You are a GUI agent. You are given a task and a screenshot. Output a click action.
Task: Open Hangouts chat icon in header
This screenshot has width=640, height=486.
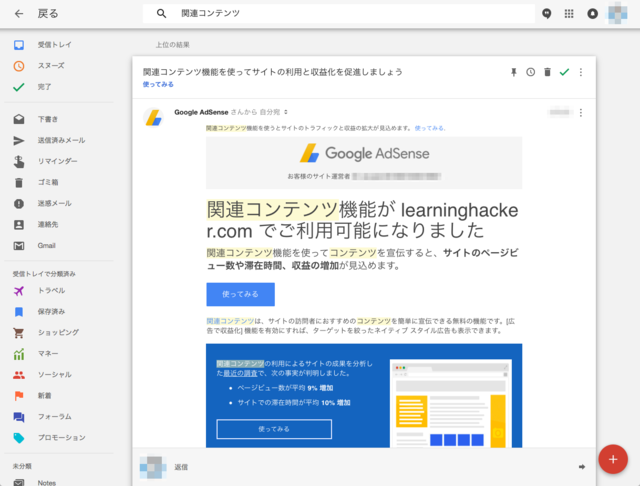547,14
